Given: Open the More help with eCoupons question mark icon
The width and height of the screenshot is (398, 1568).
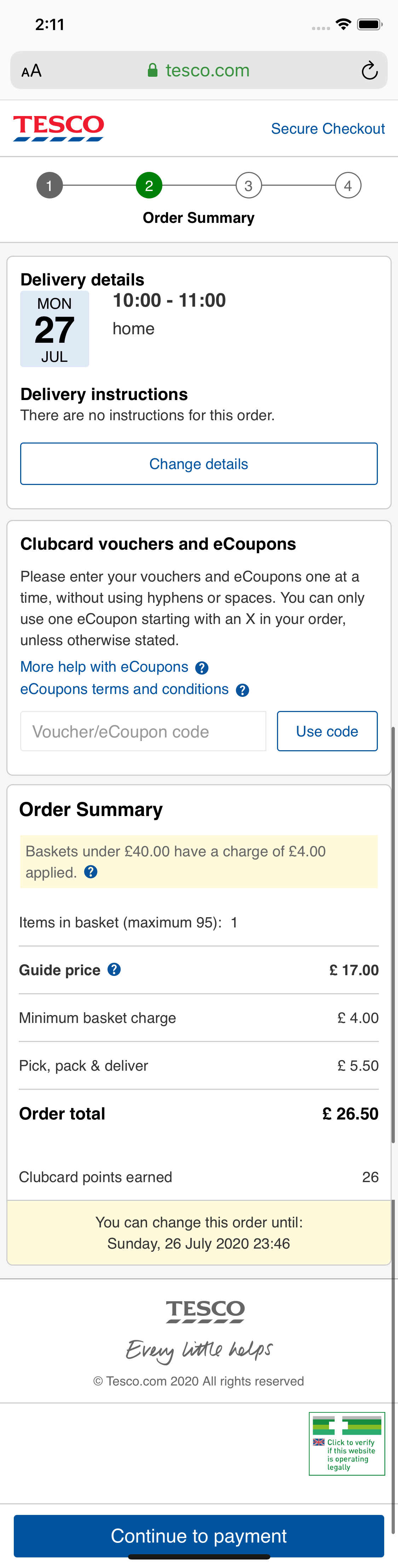Looking at the screenshot, I should click(x=203, y=667).
